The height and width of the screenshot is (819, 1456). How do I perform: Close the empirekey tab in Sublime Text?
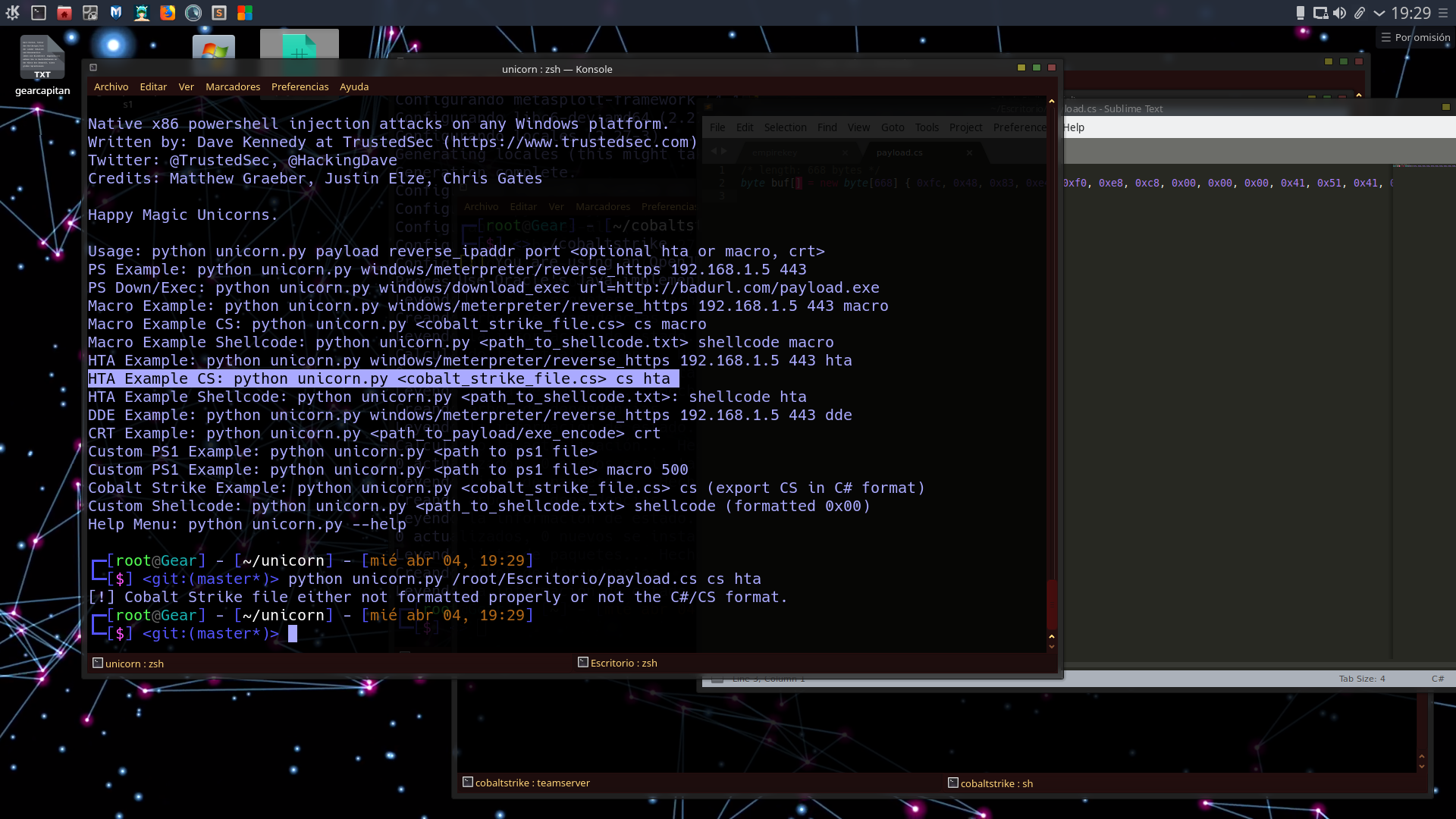click(845, 152)
